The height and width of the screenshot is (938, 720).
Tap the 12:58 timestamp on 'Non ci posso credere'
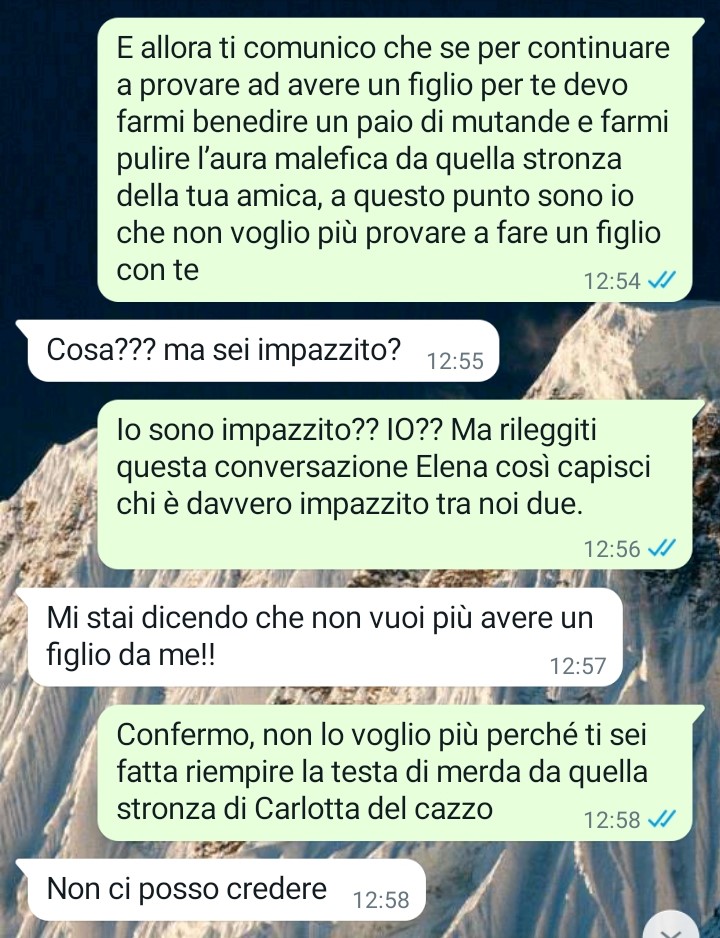381,900
